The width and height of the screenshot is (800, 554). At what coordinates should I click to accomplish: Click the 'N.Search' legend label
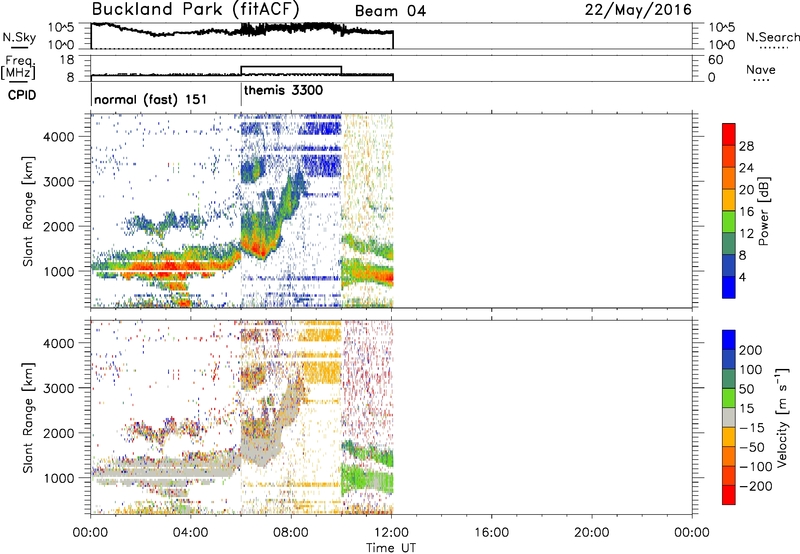coord(773,37)
